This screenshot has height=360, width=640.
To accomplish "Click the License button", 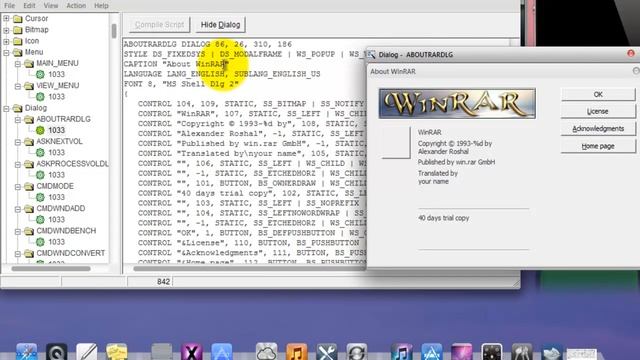I will (598, 111).
